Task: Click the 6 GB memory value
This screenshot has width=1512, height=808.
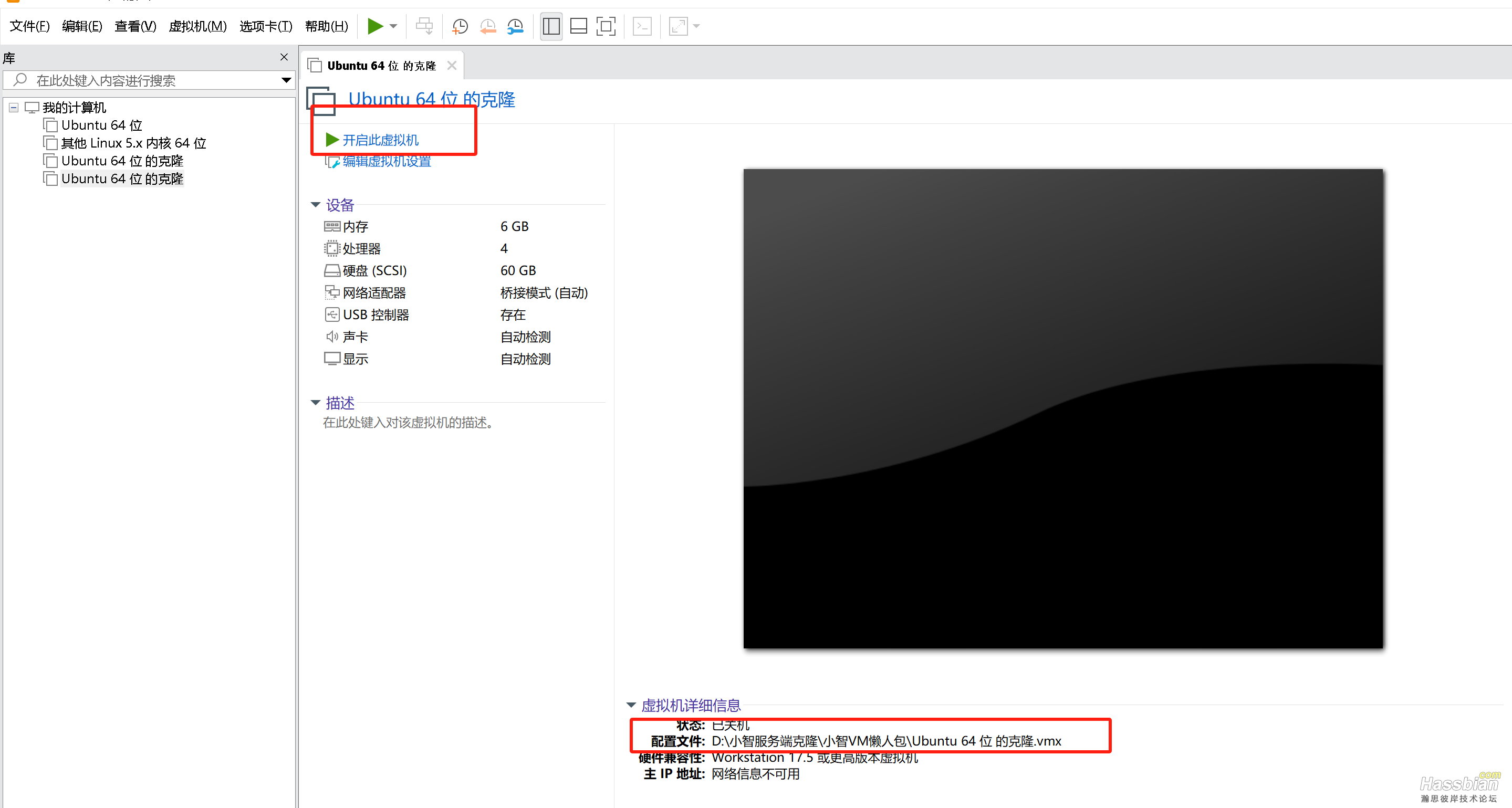Action: [515, 226]
